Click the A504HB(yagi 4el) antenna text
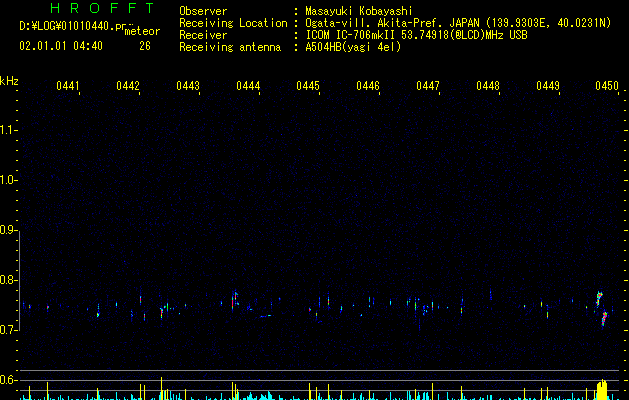 coord(353,47)
